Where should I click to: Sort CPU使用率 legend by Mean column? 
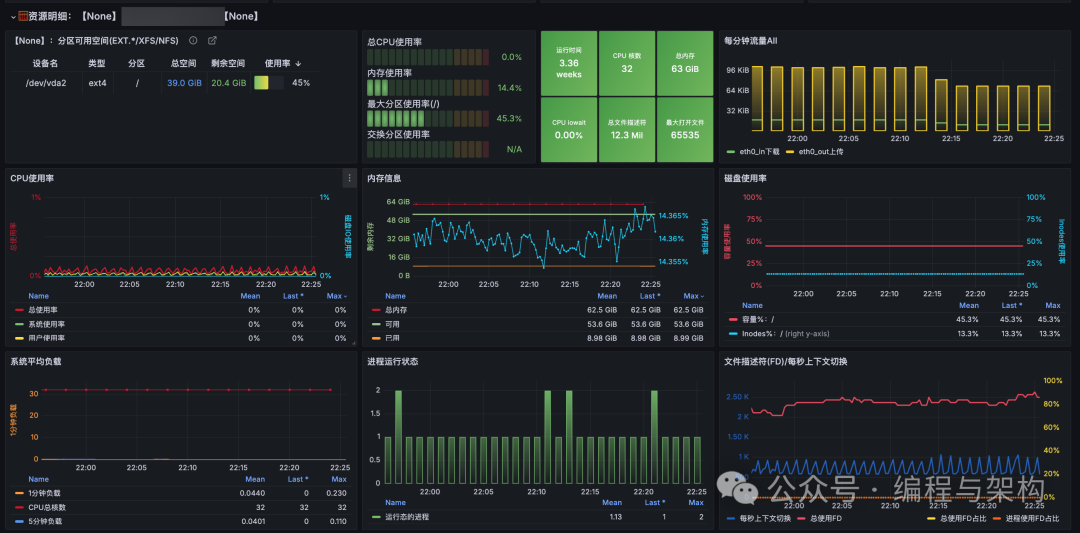point(250,296)
